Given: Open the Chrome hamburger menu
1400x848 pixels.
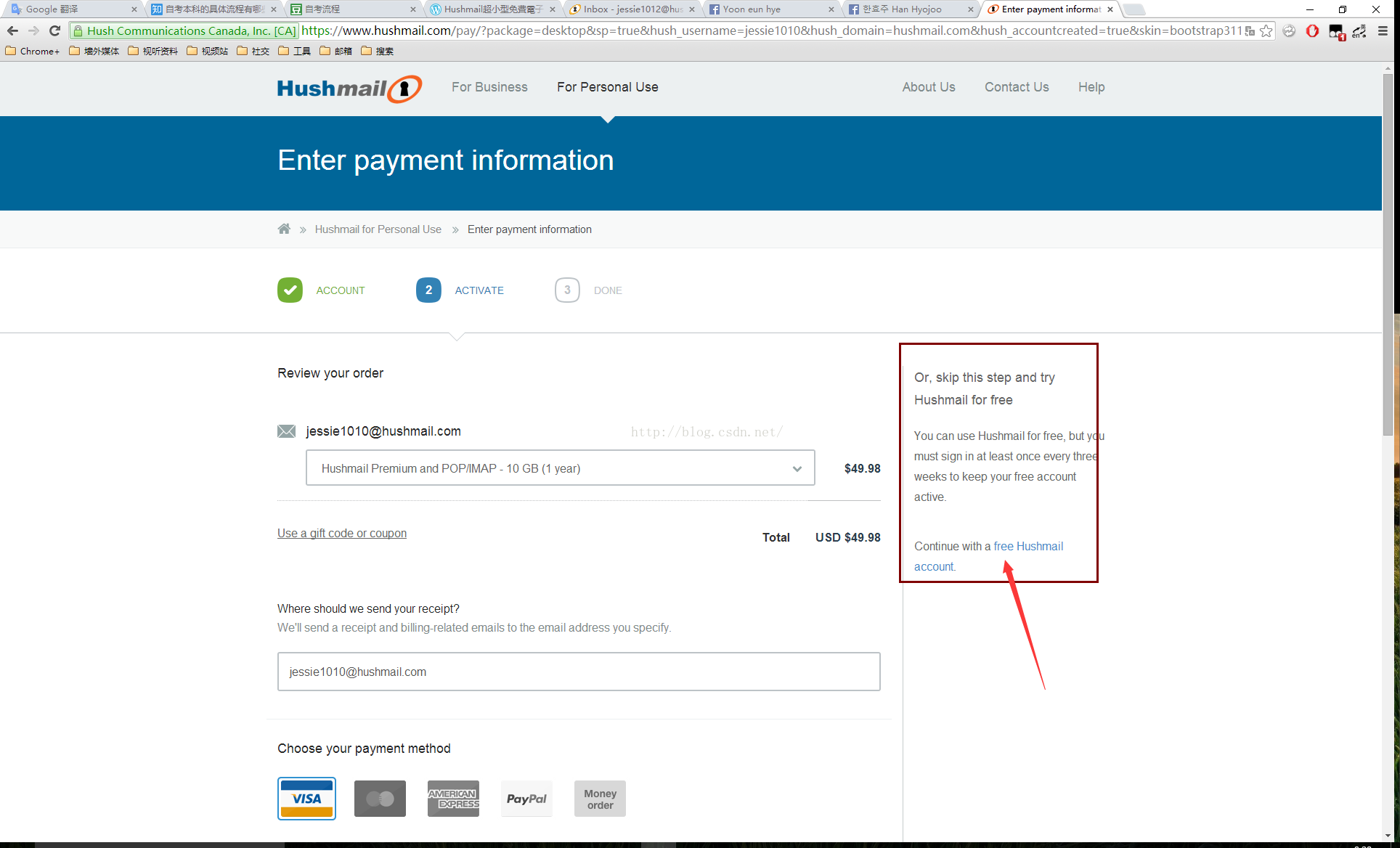Looking at the screenshot, I should (x=1383, y=30).
